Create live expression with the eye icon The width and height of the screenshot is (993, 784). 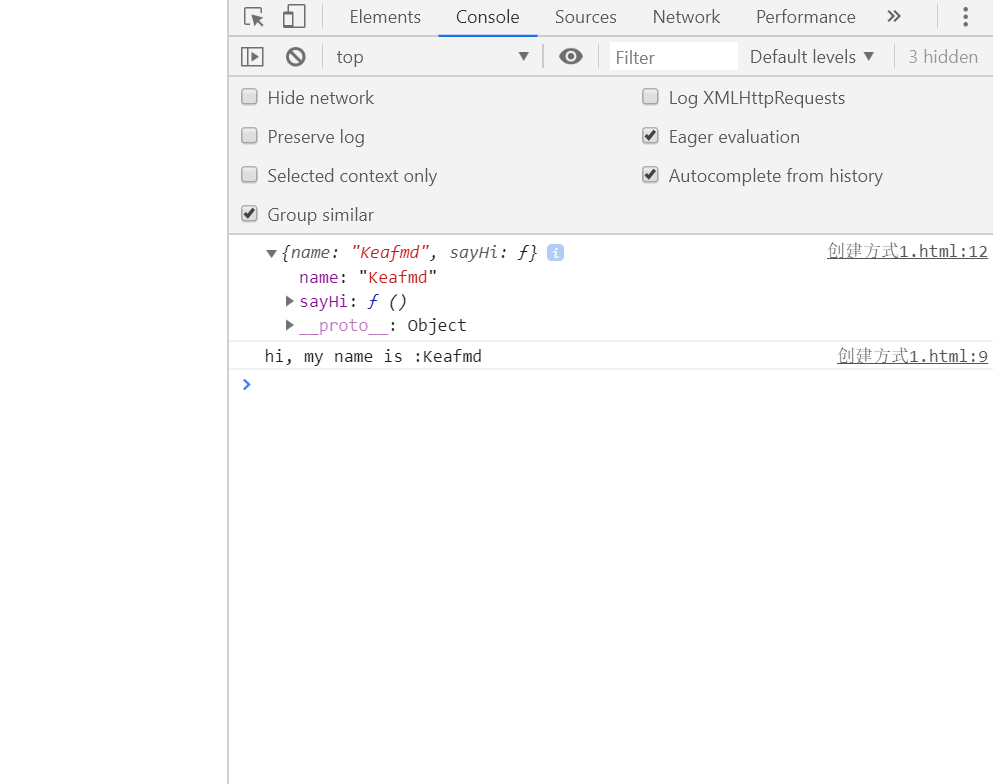point(571,56)
